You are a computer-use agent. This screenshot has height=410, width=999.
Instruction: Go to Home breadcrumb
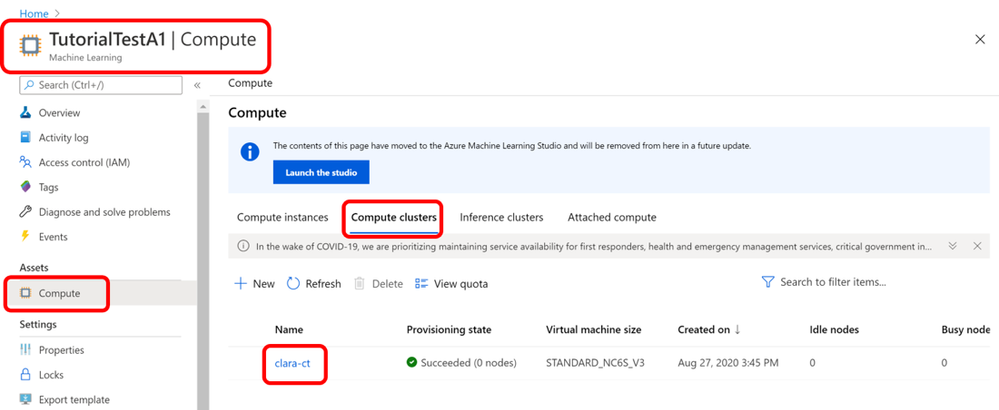pyautogui.click(x=33, y=13)
